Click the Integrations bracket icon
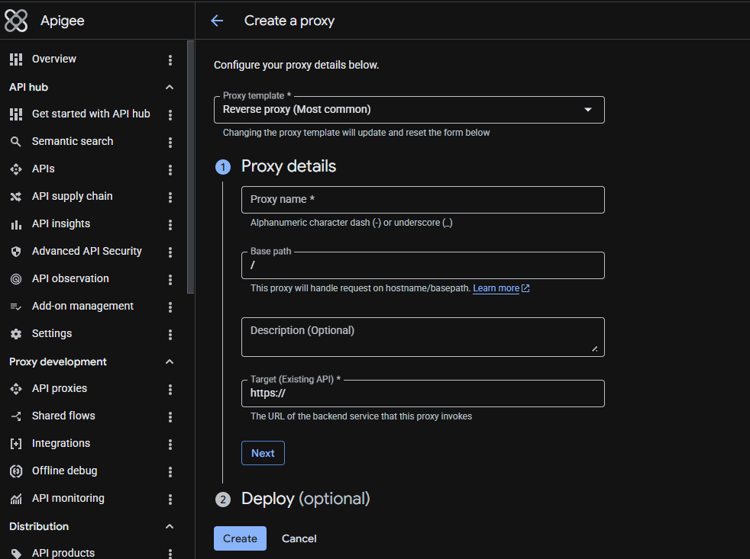Screen dimensions: 750x559 pos(16,444)
